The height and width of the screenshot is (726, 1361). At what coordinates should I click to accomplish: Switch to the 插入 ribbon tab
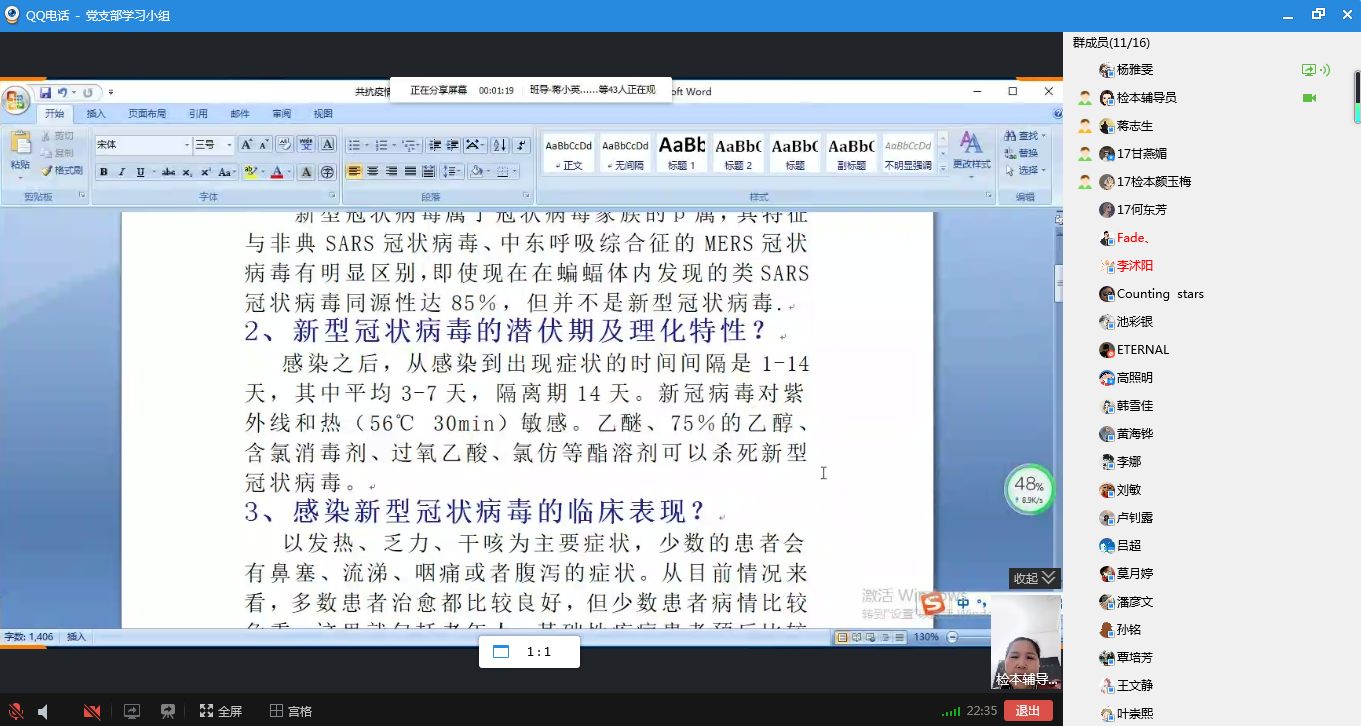click(96, 114)
